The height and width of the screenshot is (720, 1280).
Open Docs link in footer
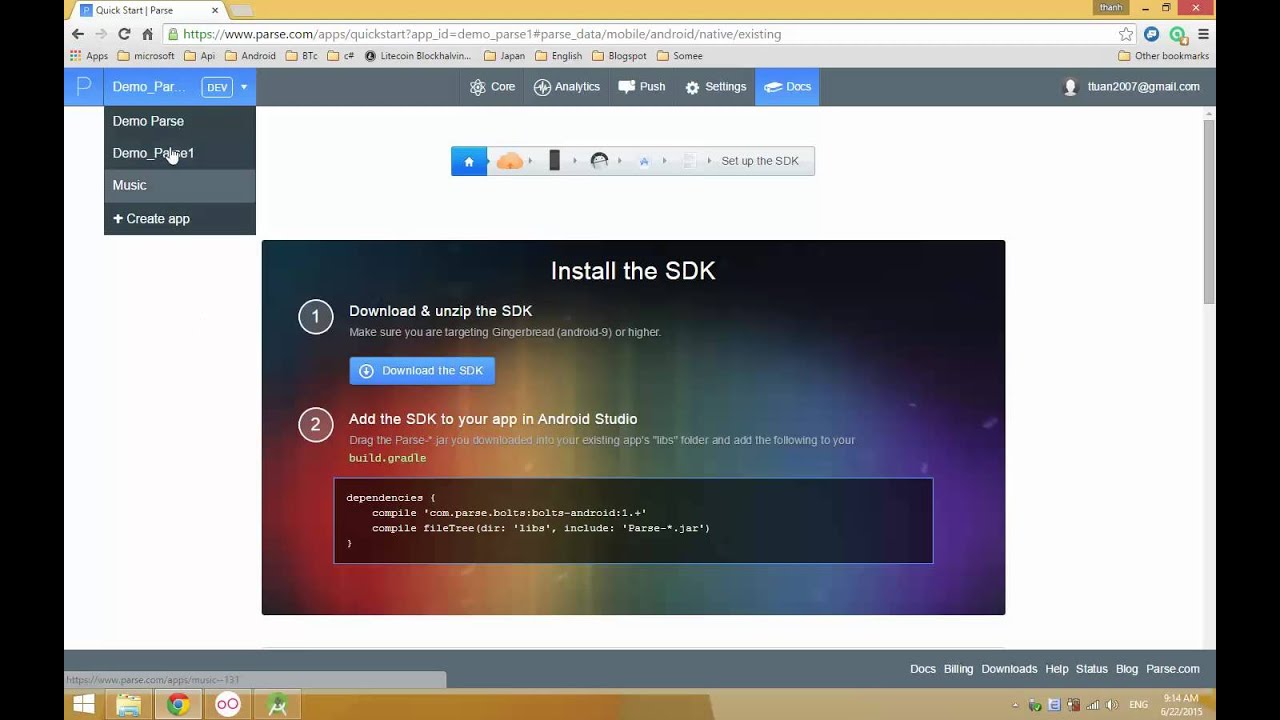tap(923, 669)
